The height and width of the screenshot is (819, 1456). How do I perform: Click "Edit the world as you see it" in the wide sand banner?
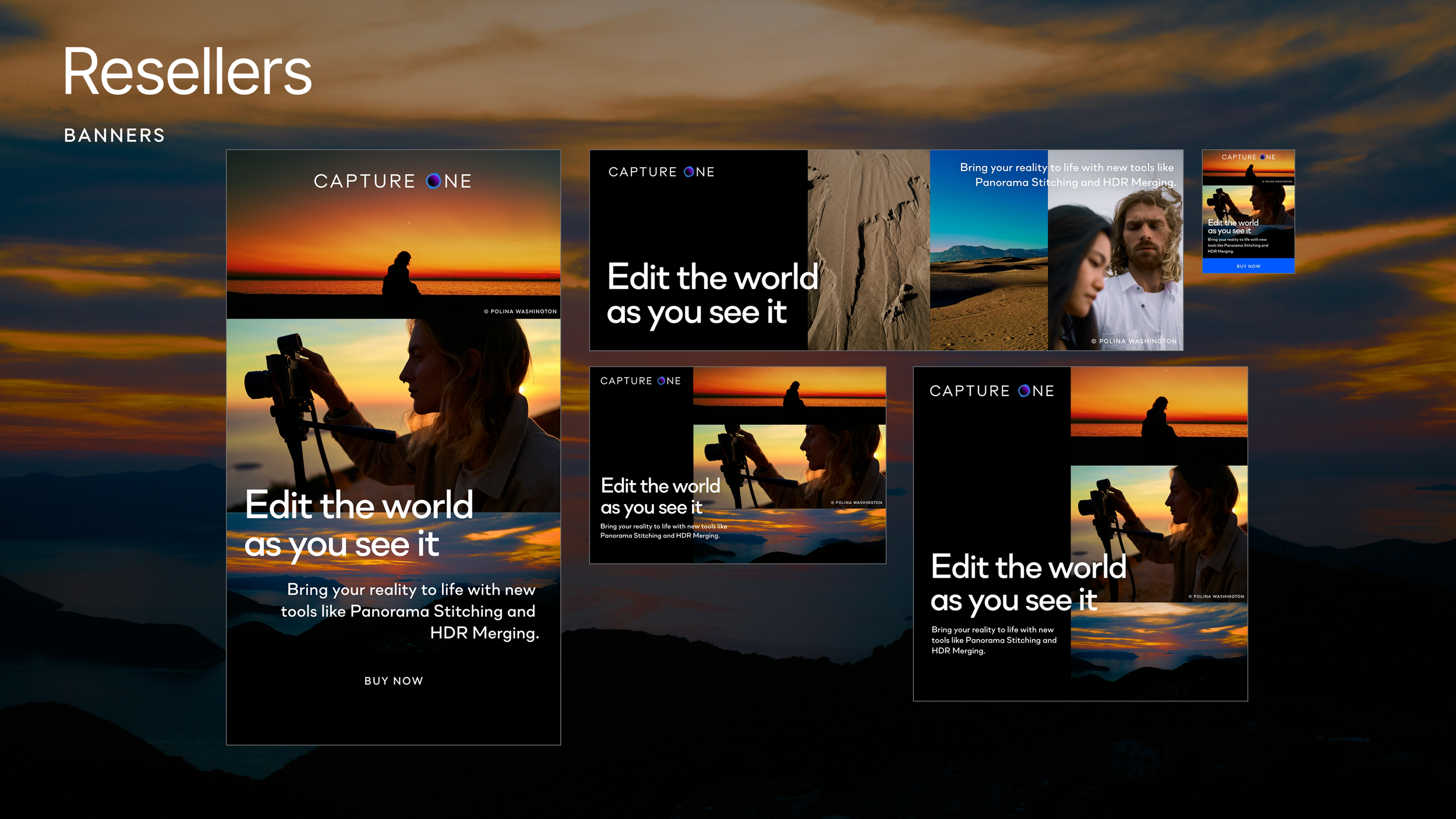712,295
